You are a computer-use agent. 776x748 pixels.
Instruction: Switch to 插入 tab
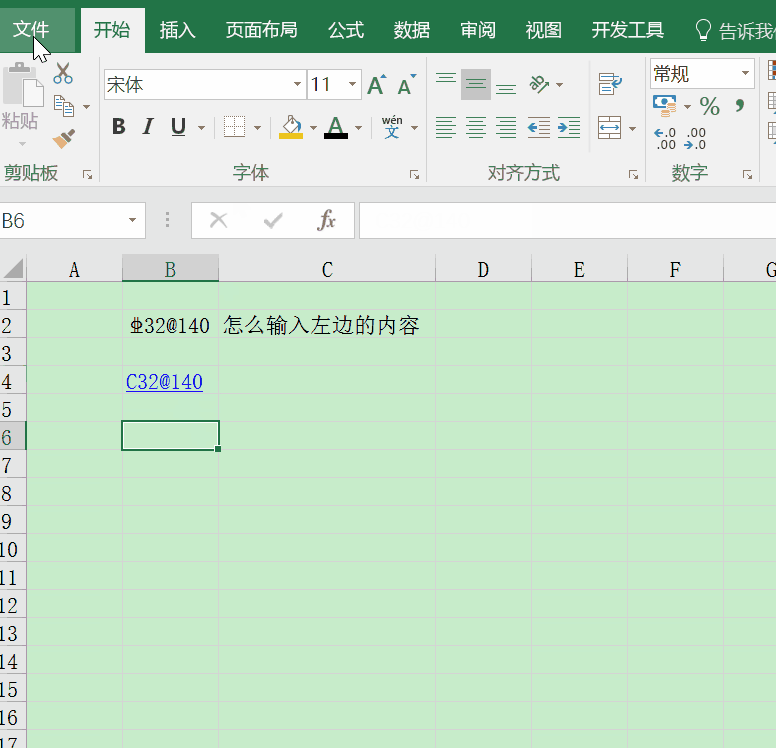coord(178,30)
